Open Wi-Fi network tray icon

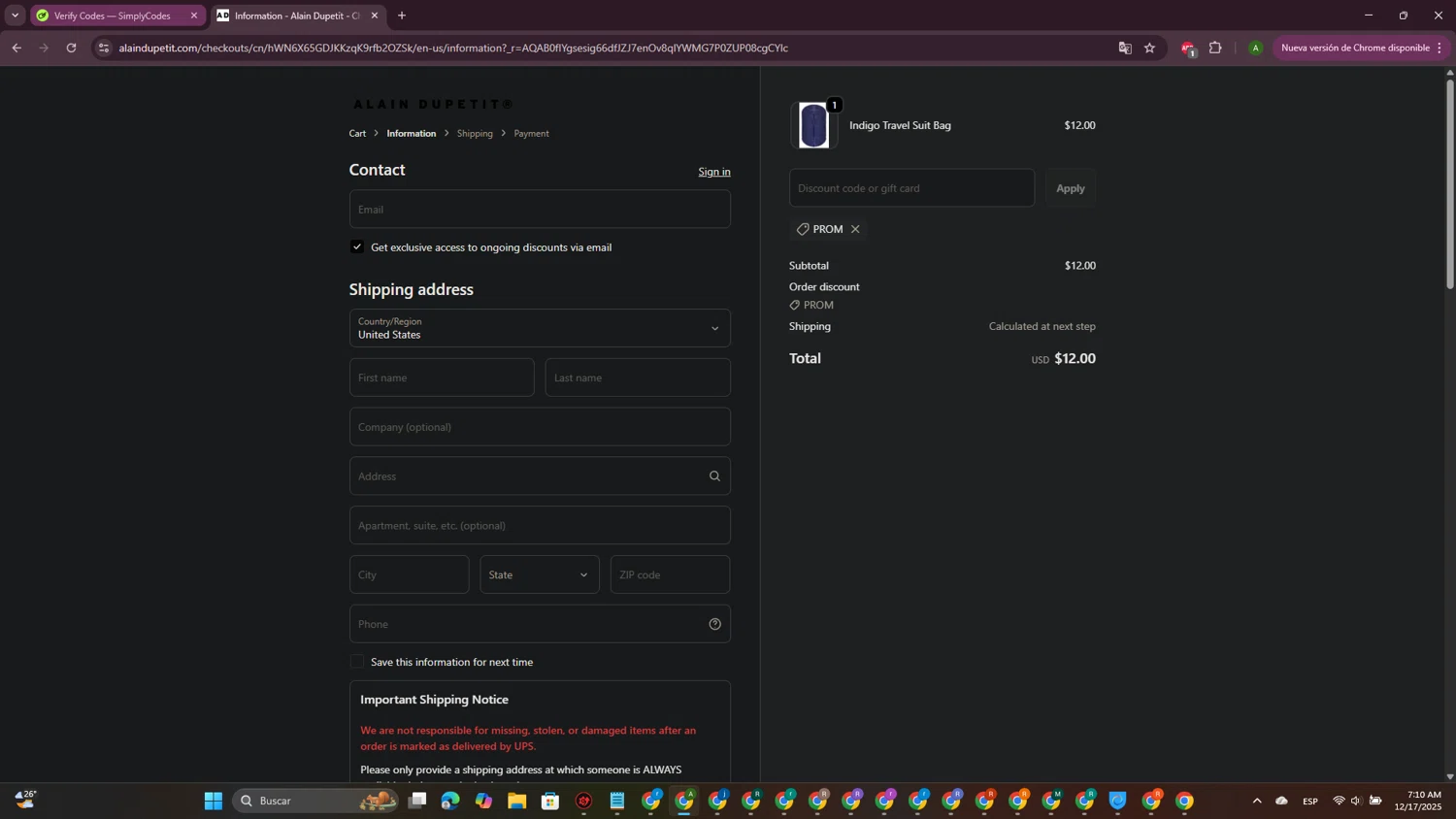click(1339, 801)
